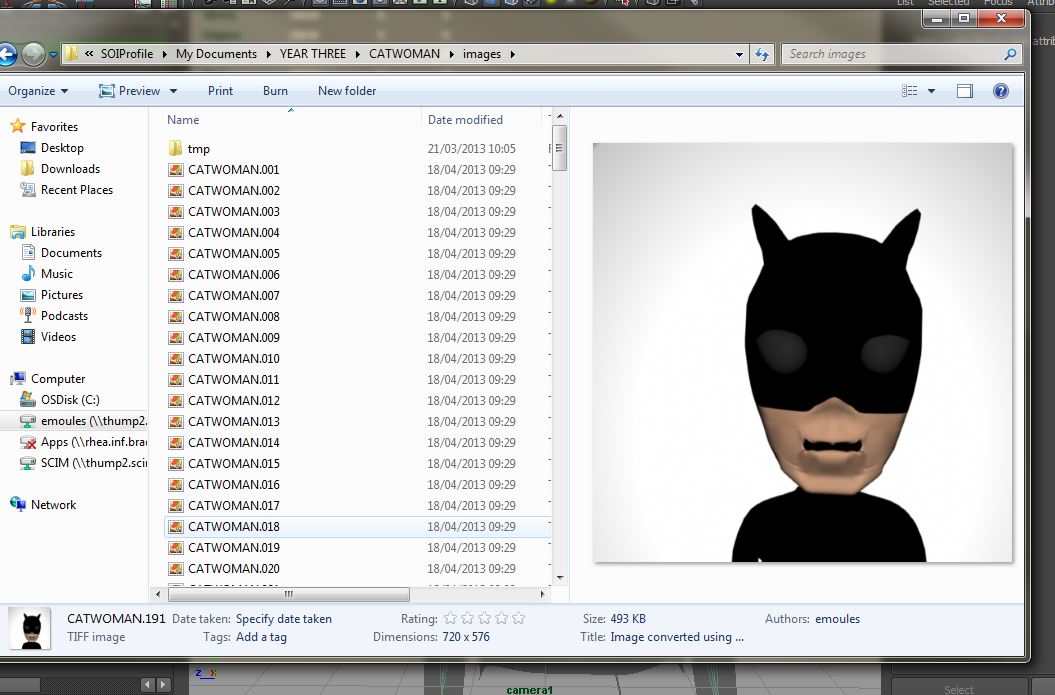Click the horizontal scroll right arrow

[x=542, y=594]
